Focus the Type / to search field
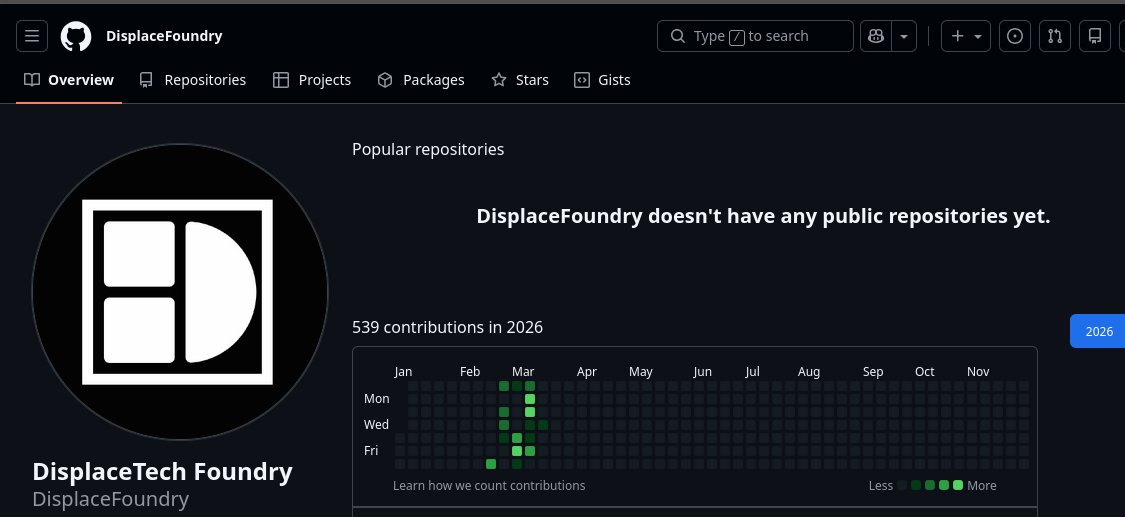Screen dimensions: 1125x517 [755, 36]
